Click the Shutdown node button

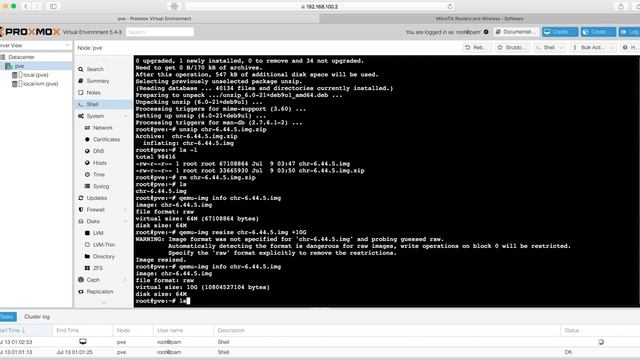(512, 48)
